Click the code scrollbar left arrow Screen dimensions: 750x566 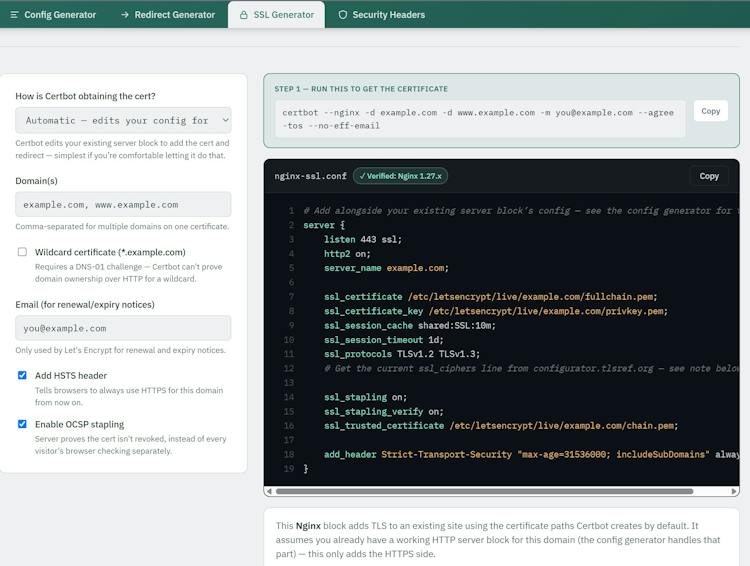coord(269,491)
